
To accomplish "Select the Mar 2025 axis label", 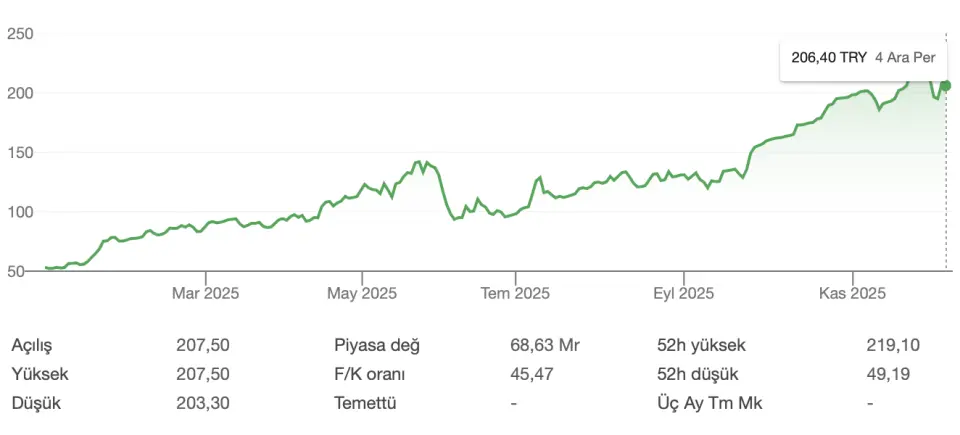I will [206, 293].
